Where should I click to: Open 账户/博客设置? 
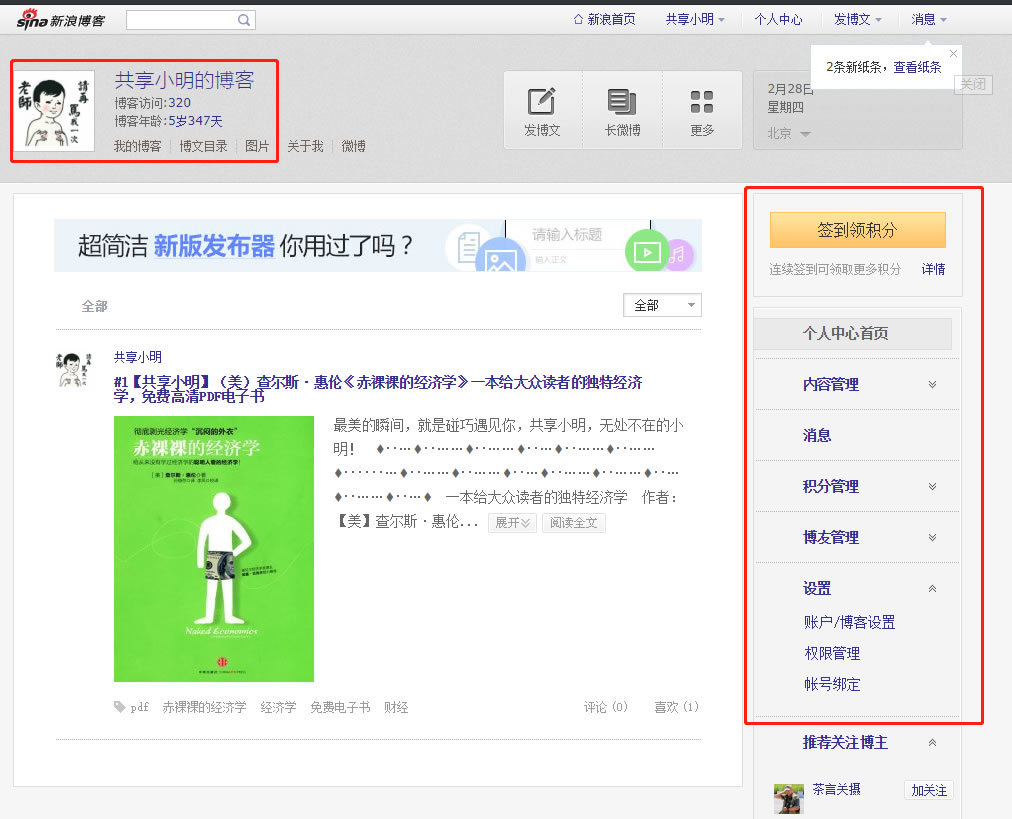(849, 622)
